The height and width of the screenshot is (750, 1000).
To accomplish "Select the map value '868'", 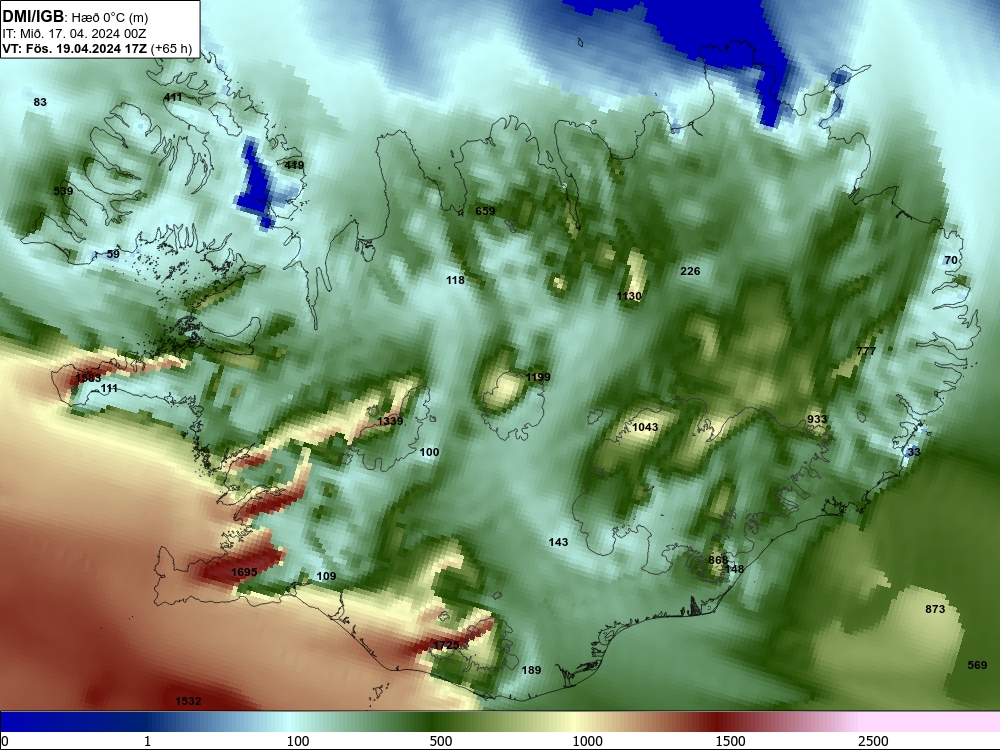I will coord(718,560).
